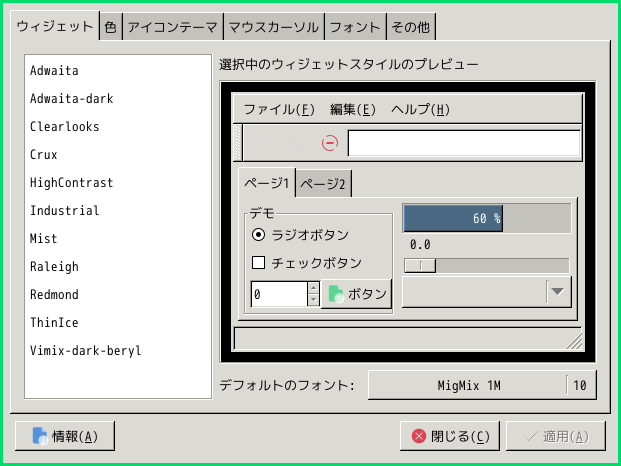621x466 pixels.
Task: Click the green file icon on ボタン button
Action: 336,294
